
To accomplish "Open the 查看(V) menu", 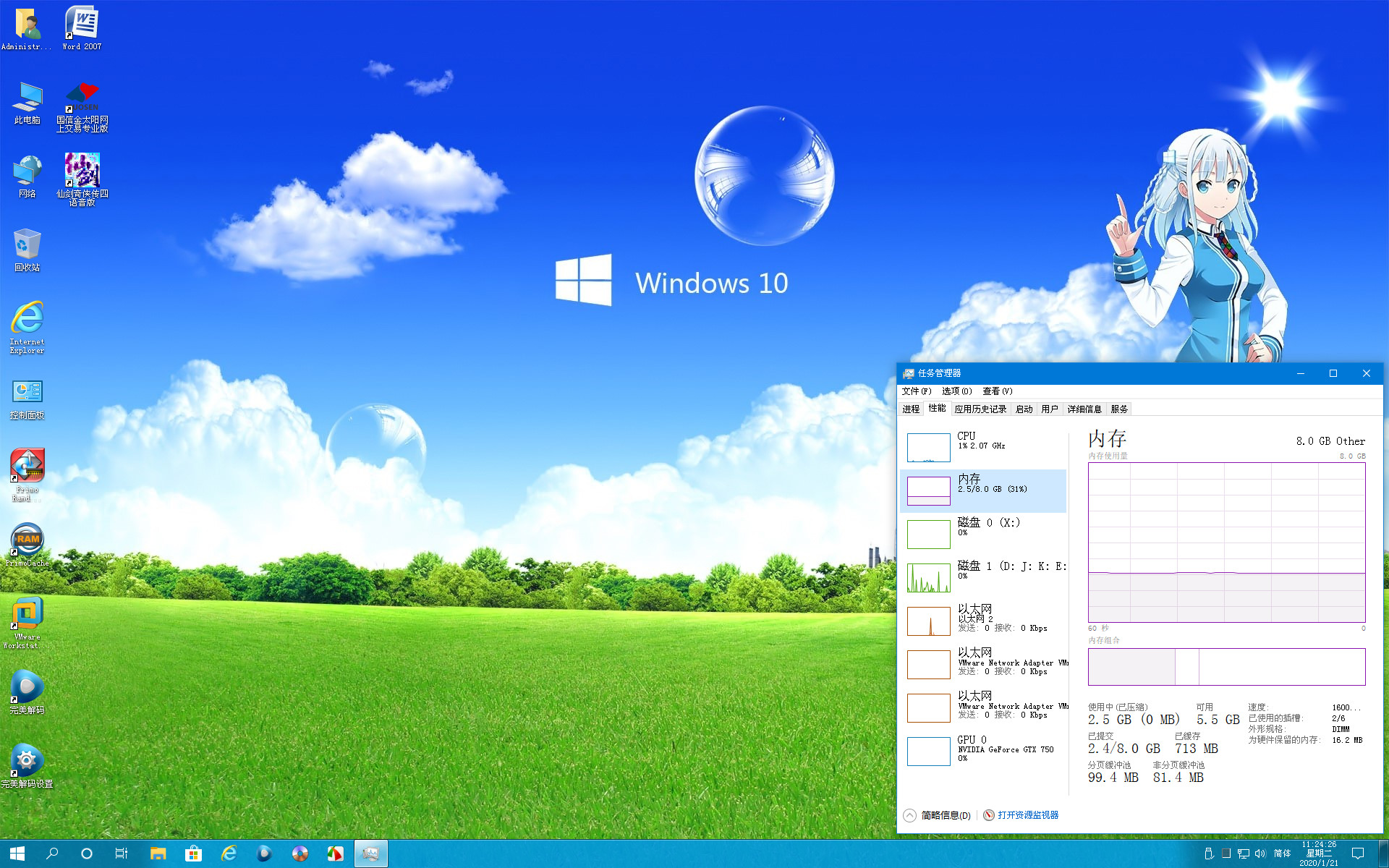I will coord(997,391).
